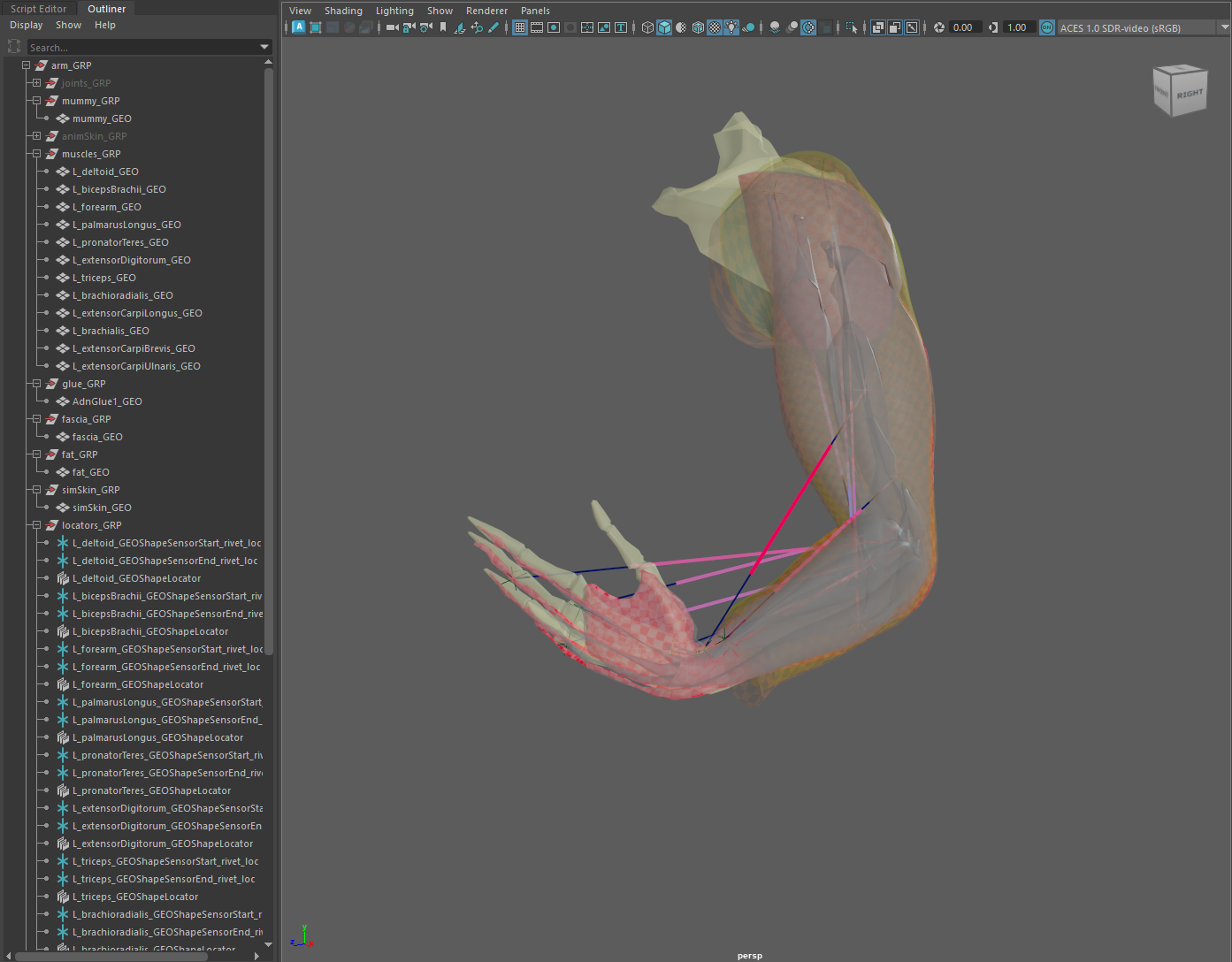This screenshot has width=1232, height=962.
Task: Select L_bicepsBrachii_GEO in the Outliner
Action: coord(119,189)
